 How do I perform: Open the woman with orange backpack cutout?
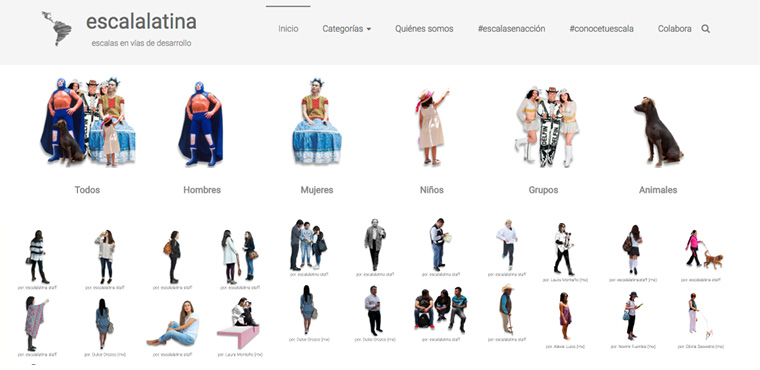(x=173, y=257)
